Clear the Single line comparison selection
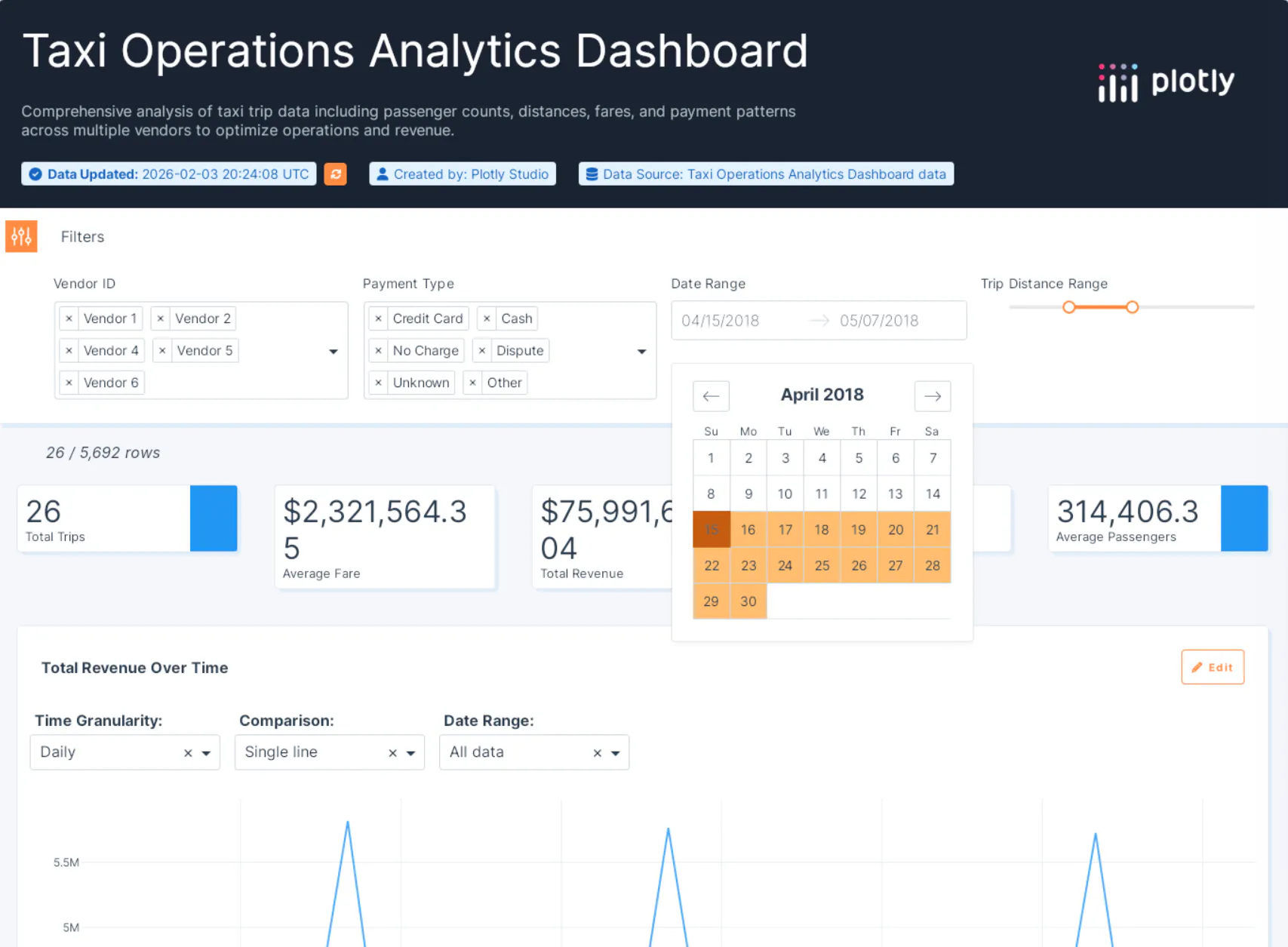This screenshot has height=947, width=1288. coord(392,753)
